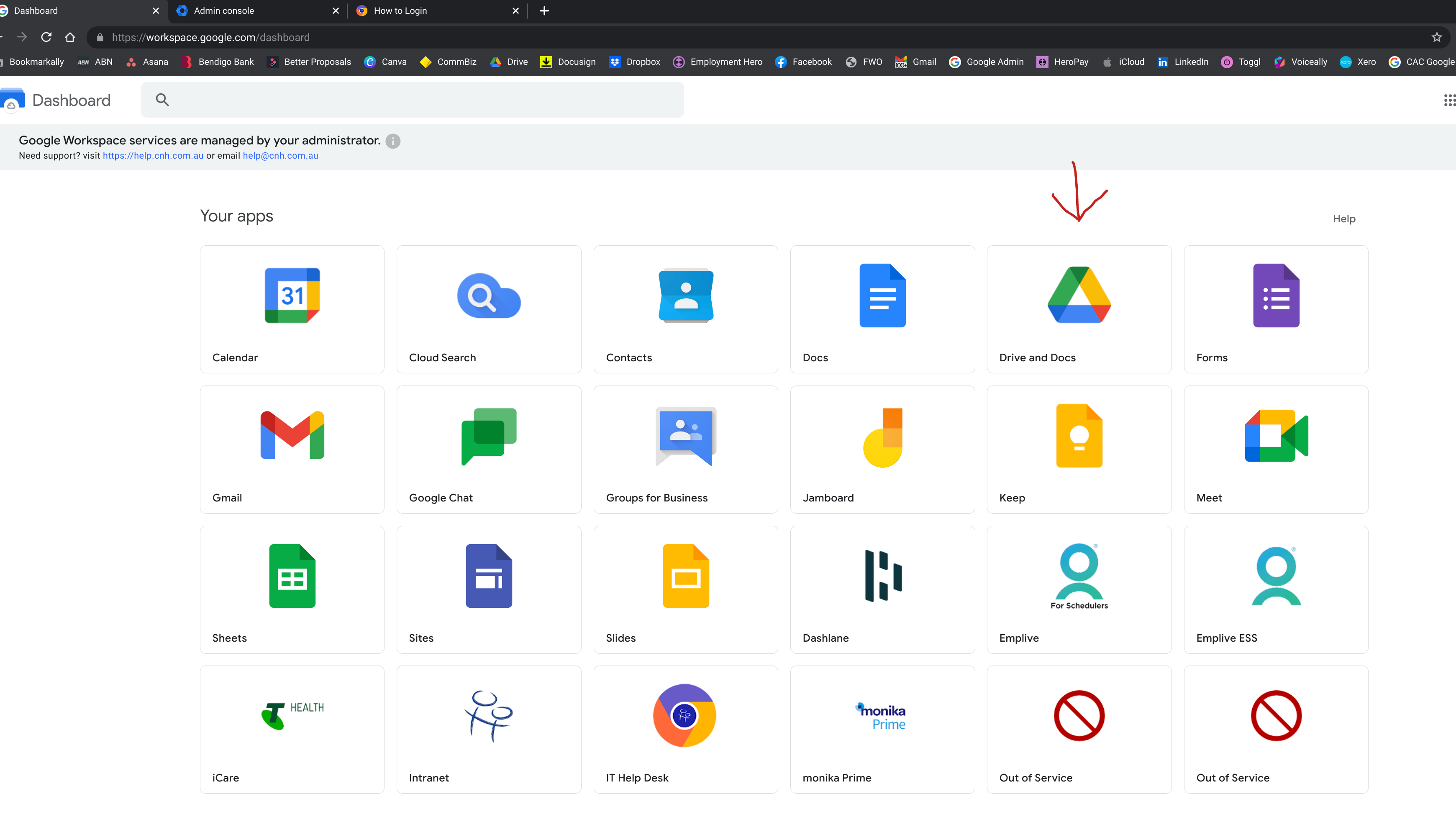The height and width of the screenshot is (820, 1456).
Task: Open the Calendar app tile
Action: (292, 309)
